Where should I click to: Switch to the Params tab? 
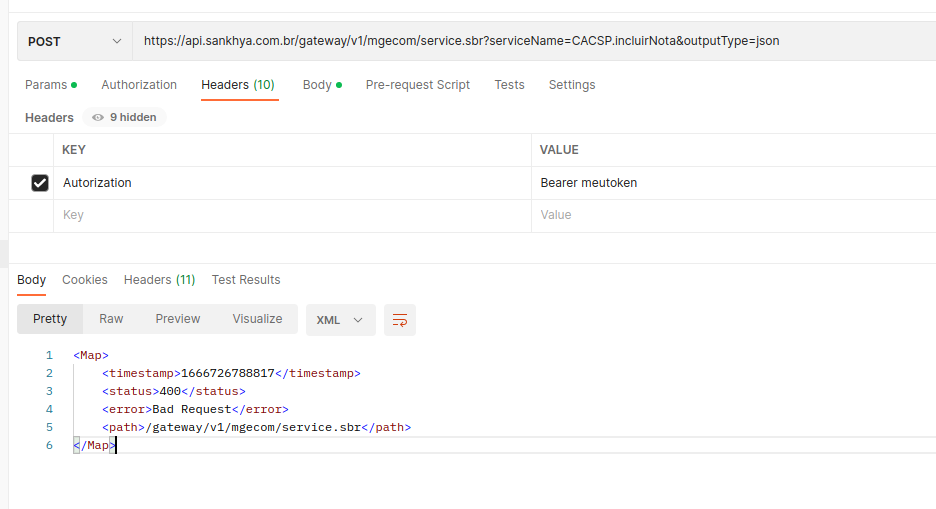pyautogui.click(x=50, y=85)
